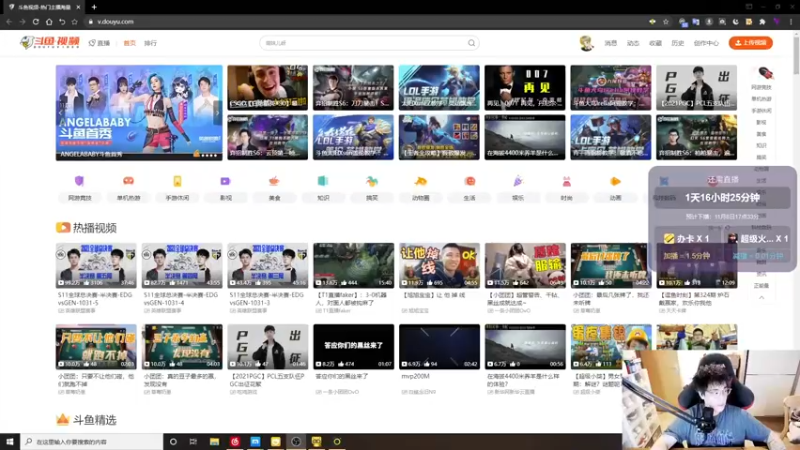The height and width of the screenshot is (450, 800).
Task: Open Task View on the taskbar
Action: [x=193, y=441]
